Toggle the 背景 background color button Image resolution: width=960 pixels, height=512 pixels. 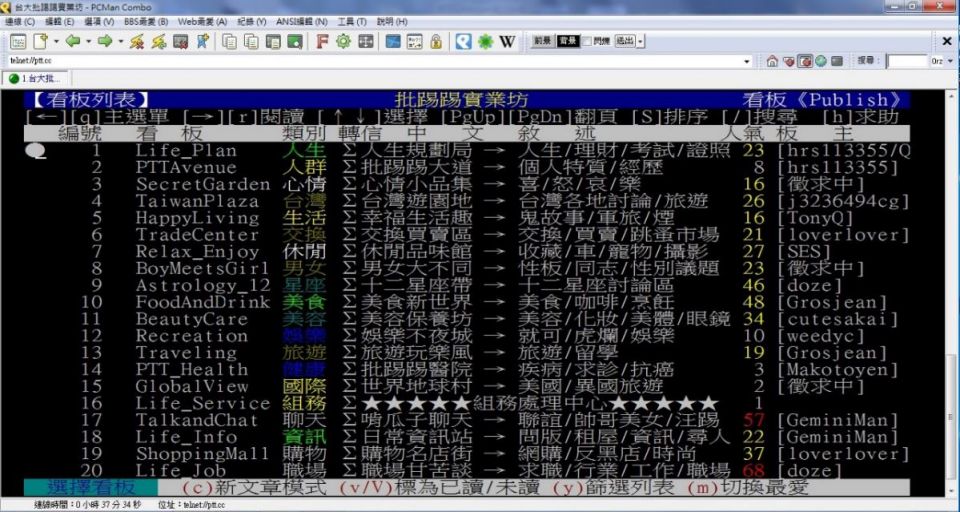[568, 41]
